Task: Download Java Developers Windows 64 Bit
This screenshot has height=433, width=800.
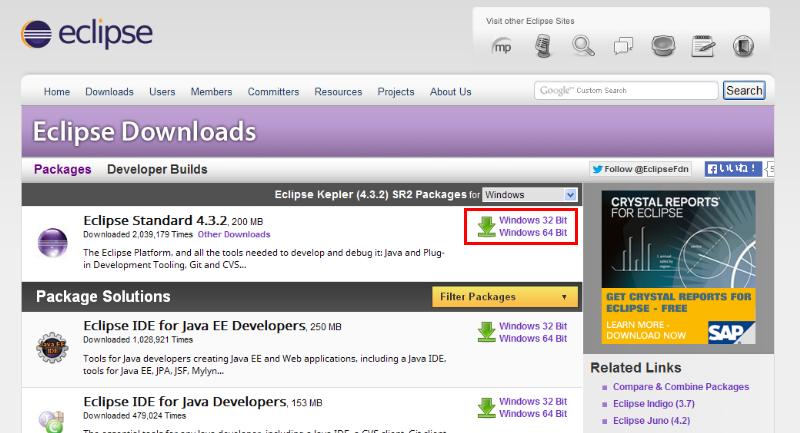Action: tap(533, 414)
